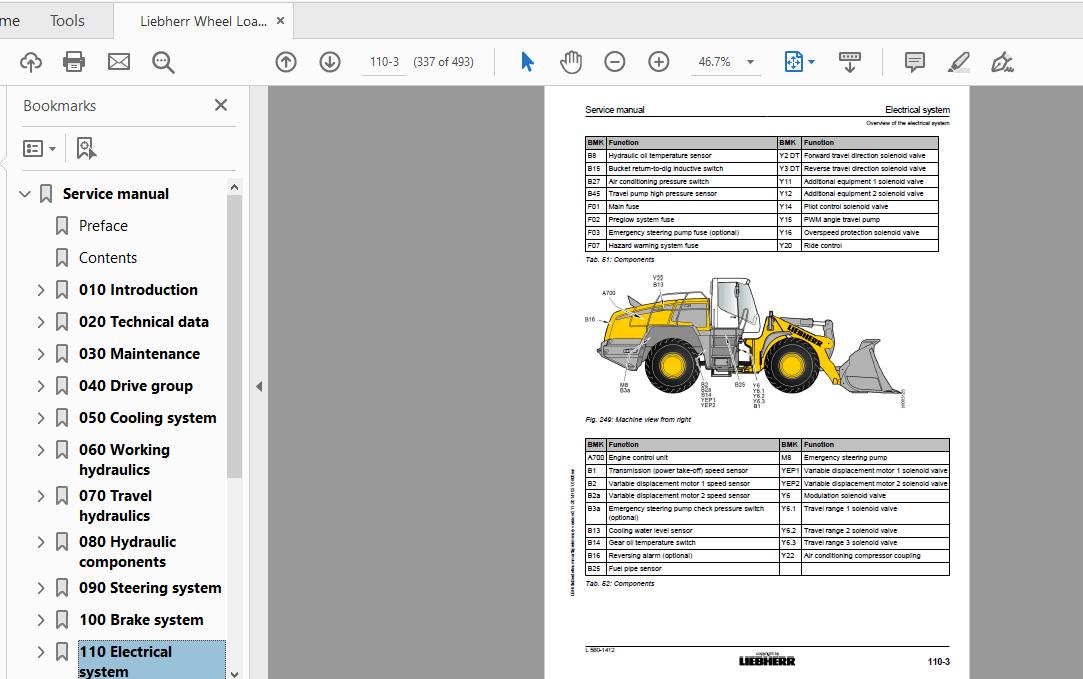Select the Preface bookmark
This screenshot has height=679, width=1083.
[103, 225]
